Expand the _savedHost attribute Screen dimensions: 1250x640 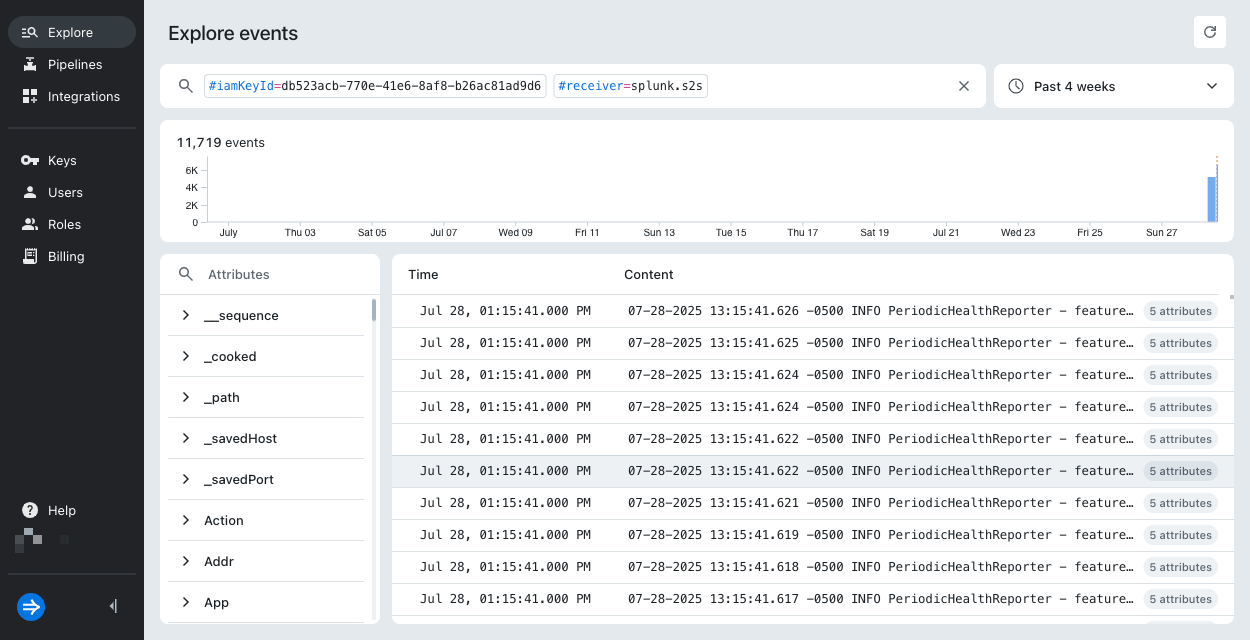point(186,438)
